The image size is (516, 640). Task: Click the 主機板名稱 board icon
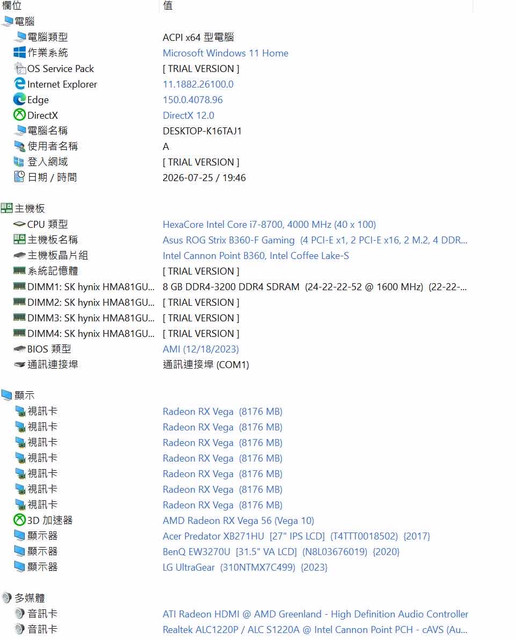20,239
